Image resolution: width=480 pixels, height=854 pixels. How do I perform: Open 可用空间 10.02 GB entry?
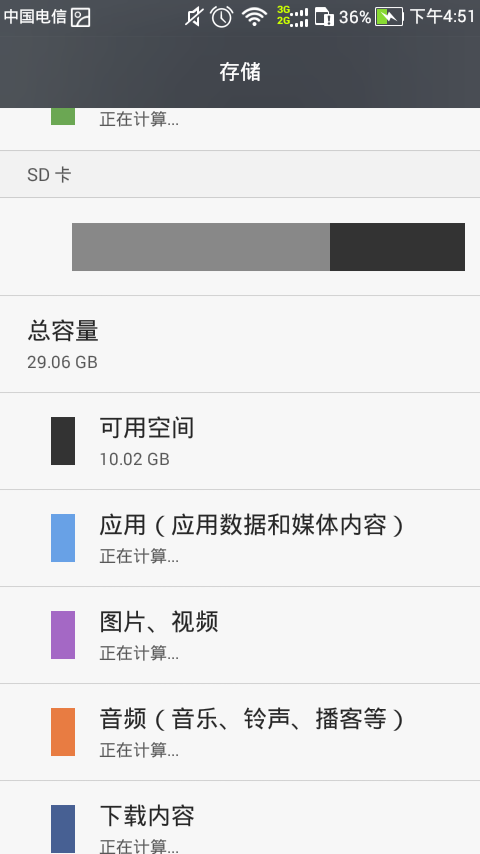(240, 441)
